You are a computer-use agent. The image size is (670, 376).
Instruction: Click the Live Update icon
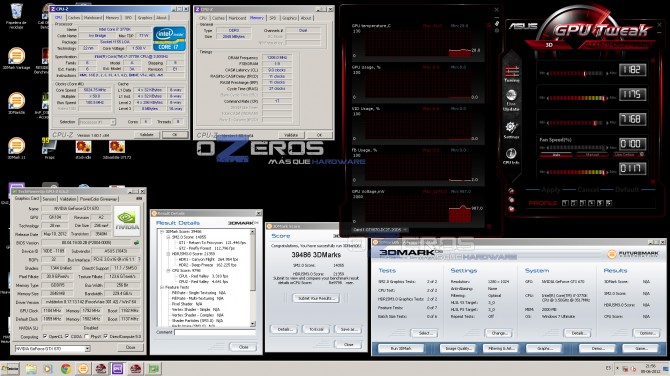pyautogui.click(x=511, y=100)
